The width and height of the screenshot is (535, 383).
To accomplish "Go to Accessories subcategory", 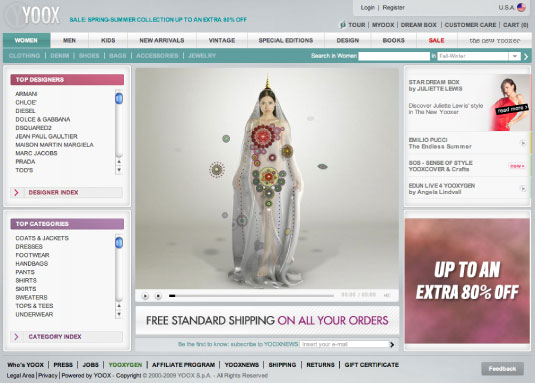I will tap(157, 56).
